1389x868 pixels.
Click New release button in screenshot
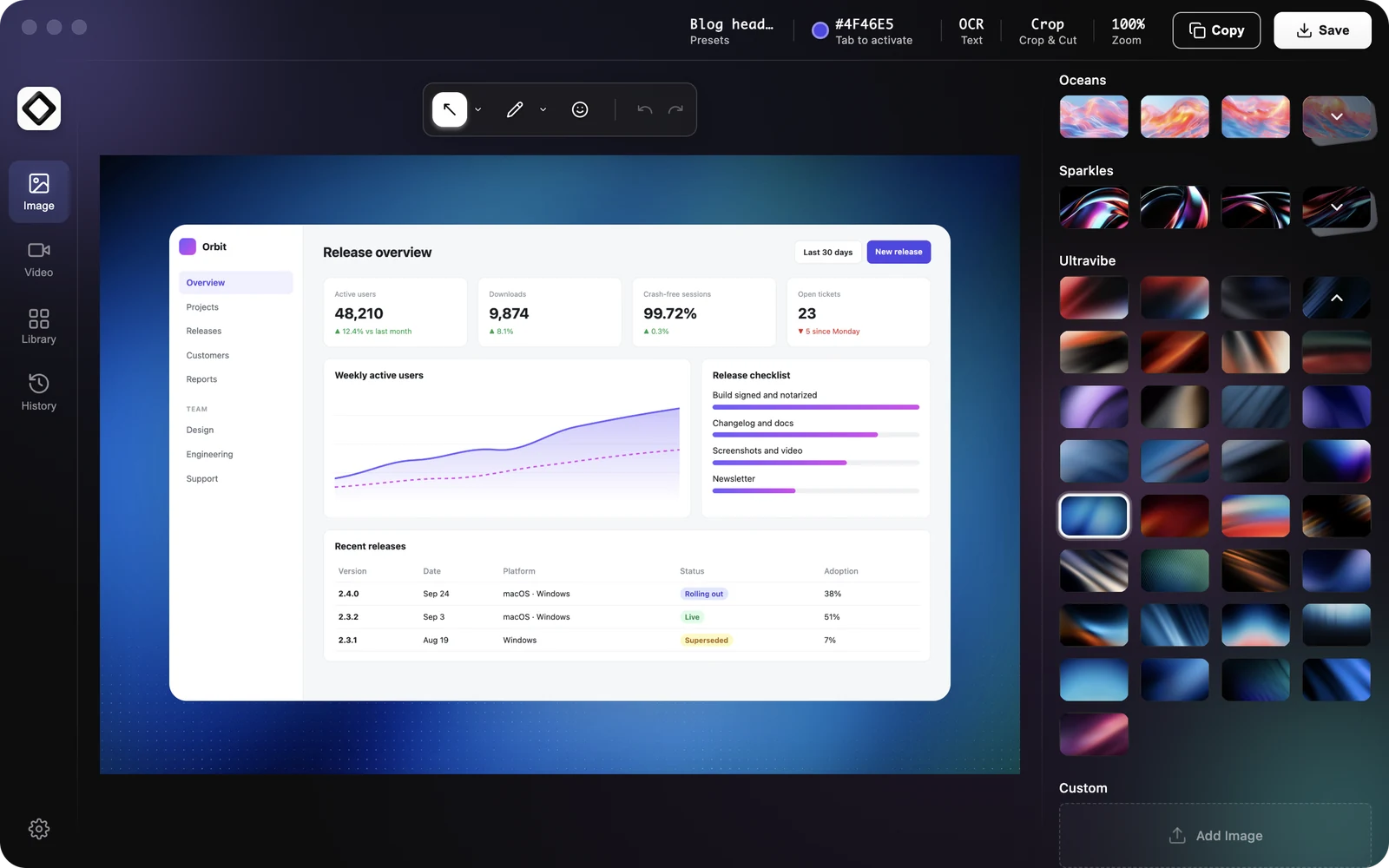tap(899, 252)
